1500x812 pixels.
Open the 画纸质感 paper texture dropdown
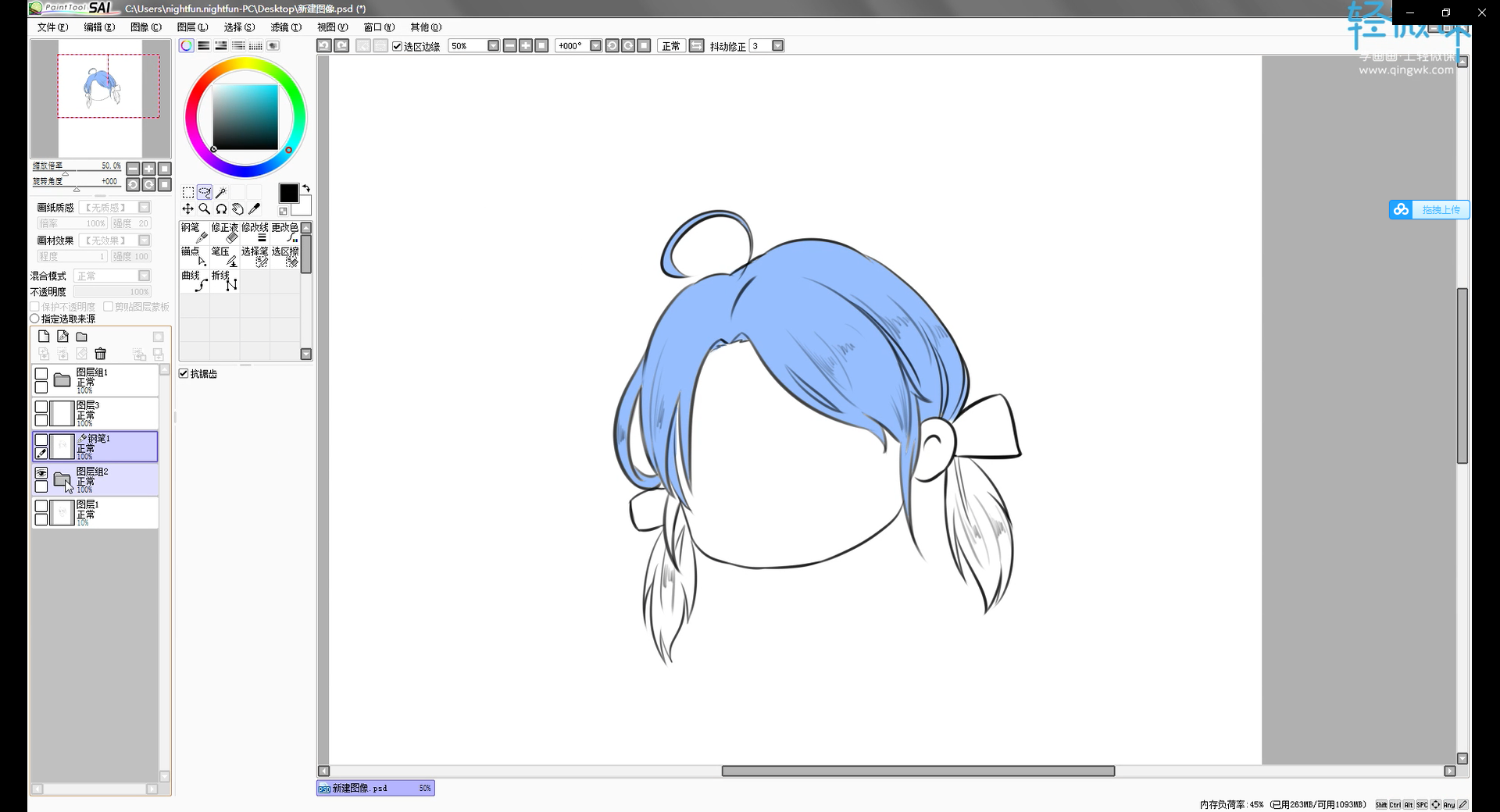(x=144, y=208)
